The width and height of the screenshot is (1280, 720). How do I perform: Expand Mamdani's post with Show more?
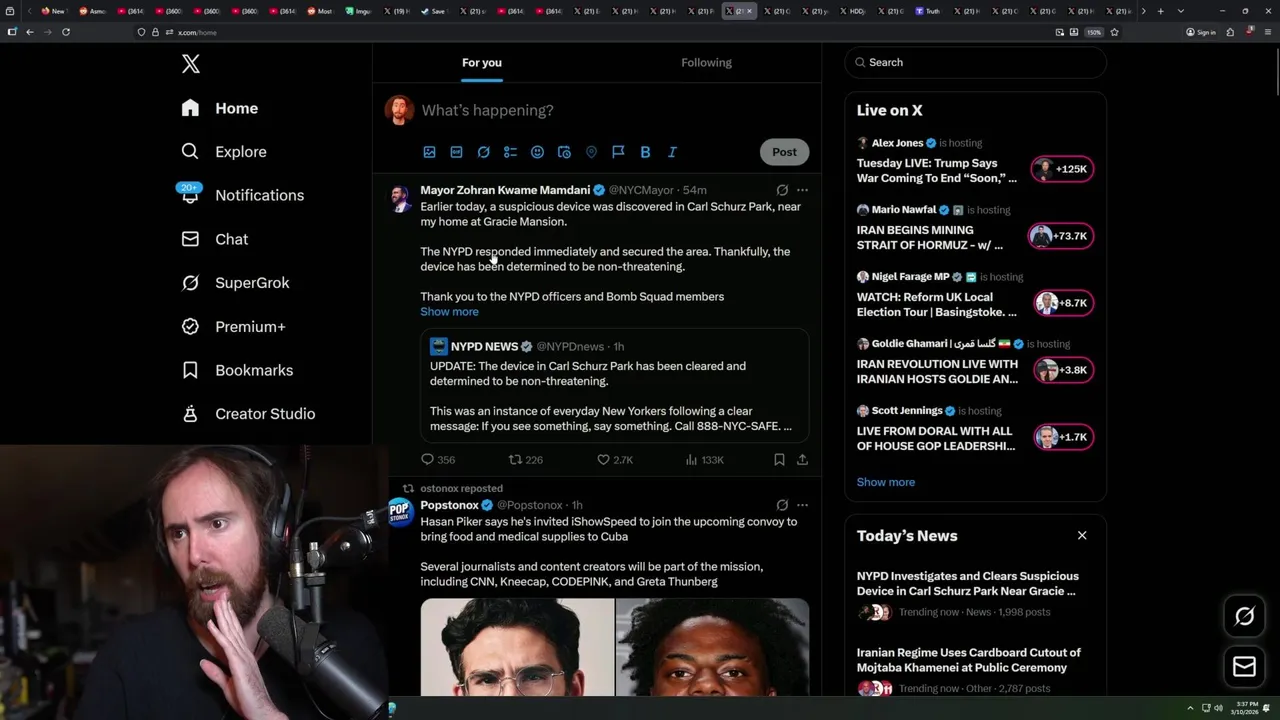click(449, 312)
